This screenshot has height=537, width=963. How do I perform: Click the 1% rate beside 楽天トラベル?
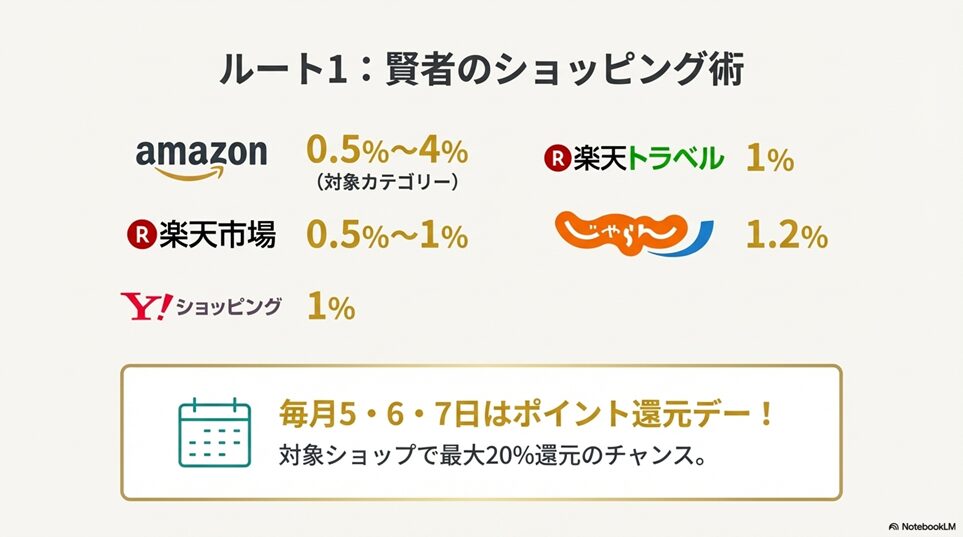pos(769,158)
